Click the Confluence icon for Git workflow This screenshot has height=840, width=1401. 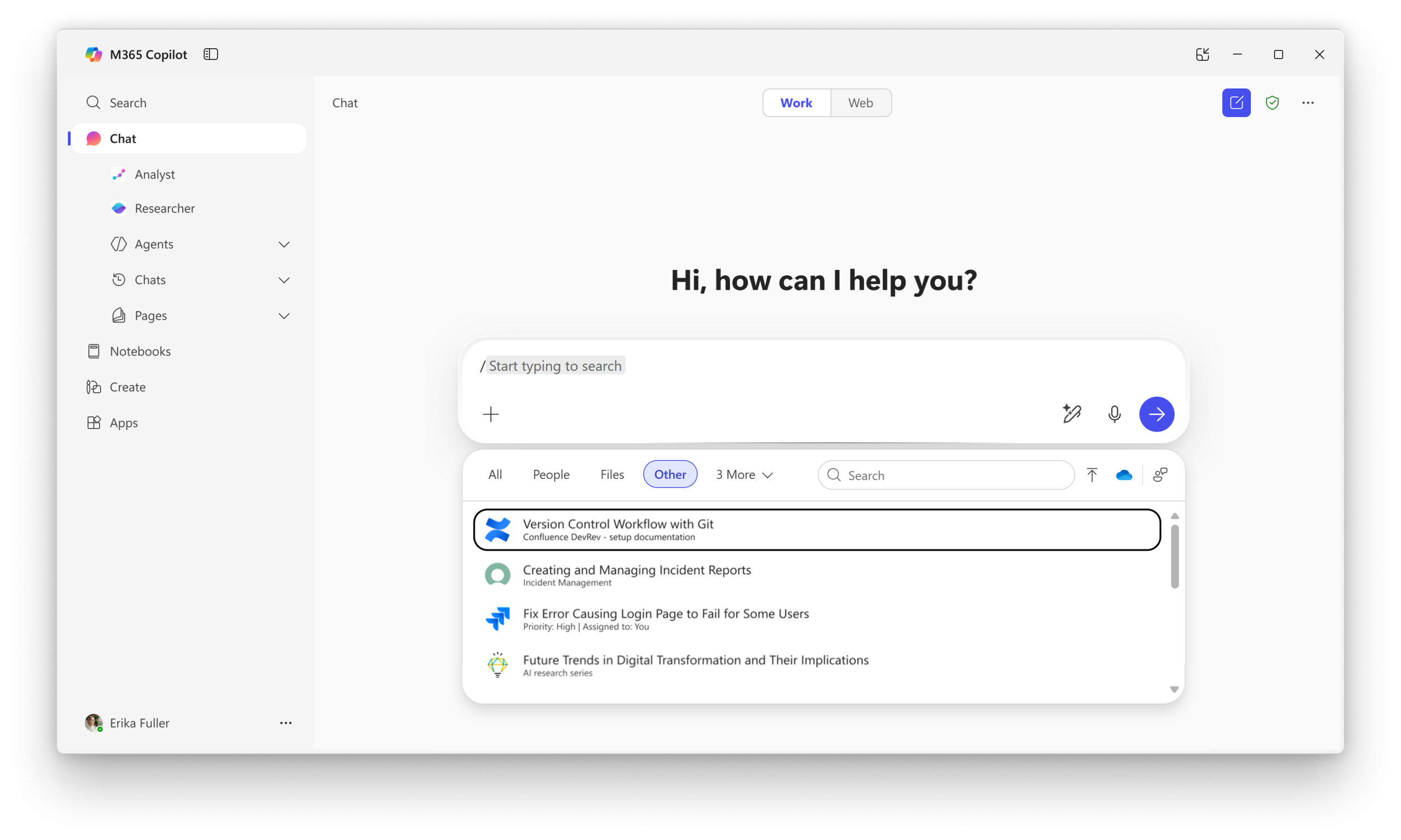497,530
